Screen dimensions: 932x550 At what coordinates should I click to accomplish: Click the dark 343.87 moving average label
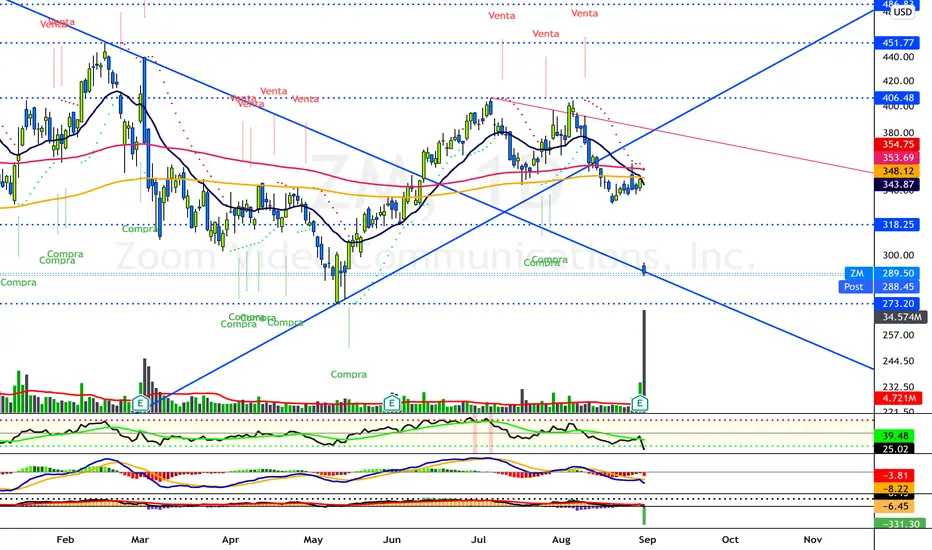point(898,185)
